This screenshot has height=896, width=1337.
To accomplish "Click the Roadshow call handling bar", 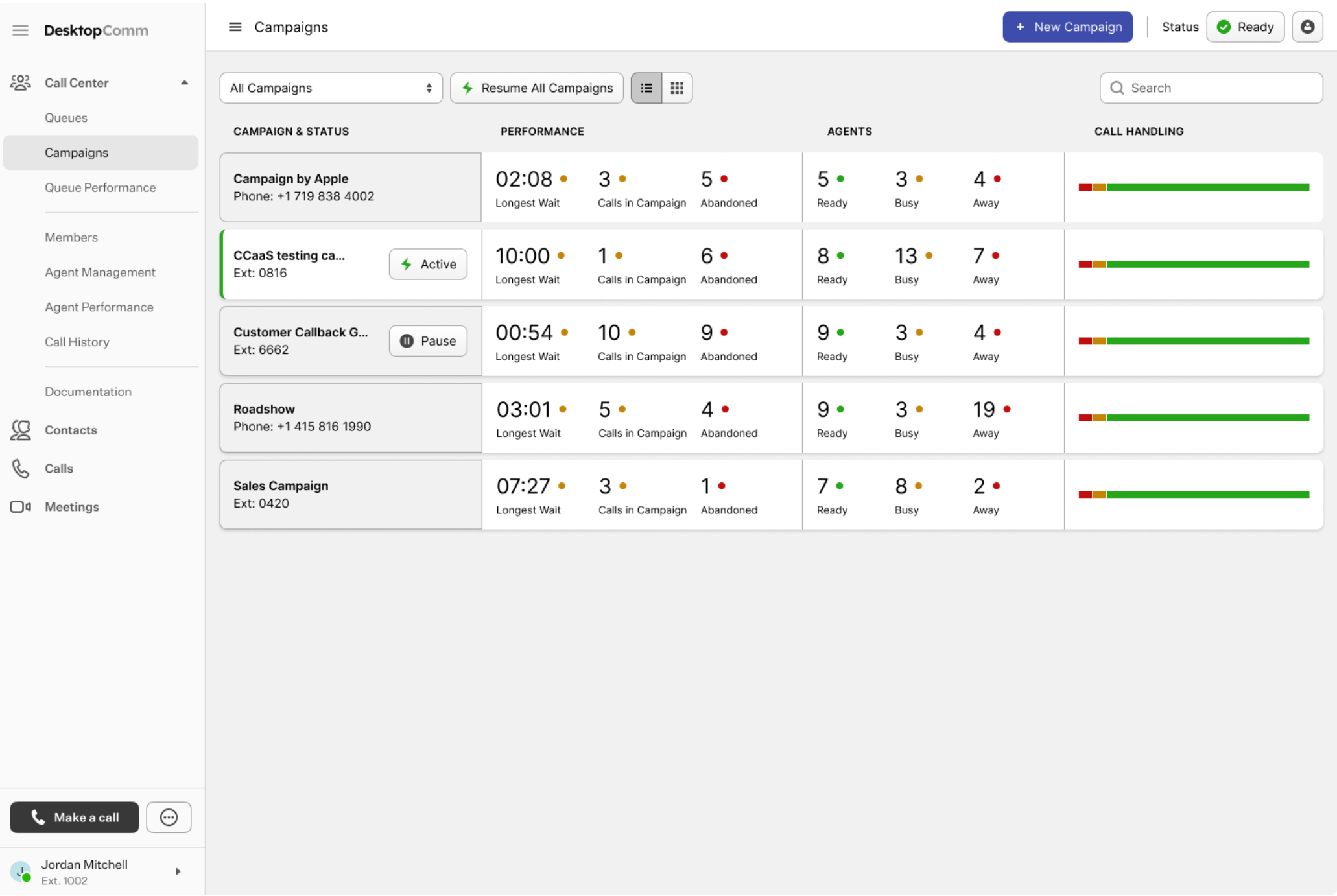I will pyautogui.click(x=1193, y=418).
